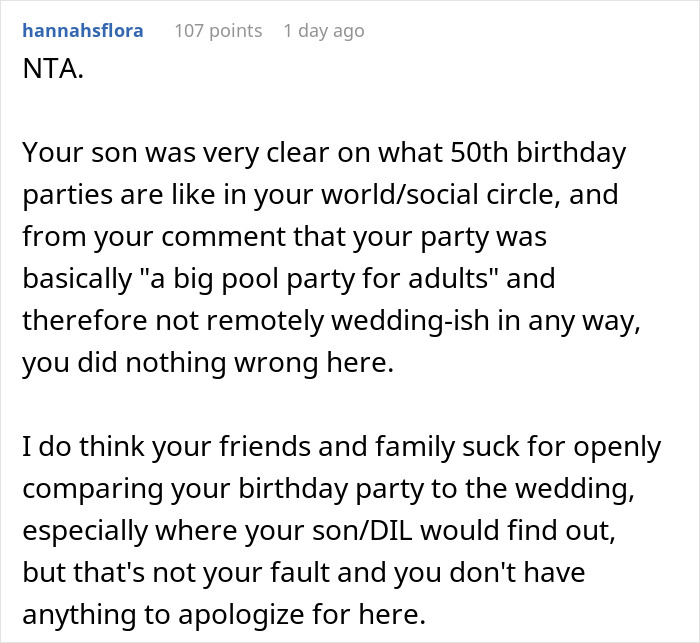Viewport: 700px width, 643px height.
Task: Click the 107 points score
Action: click(x=218, y=31)
